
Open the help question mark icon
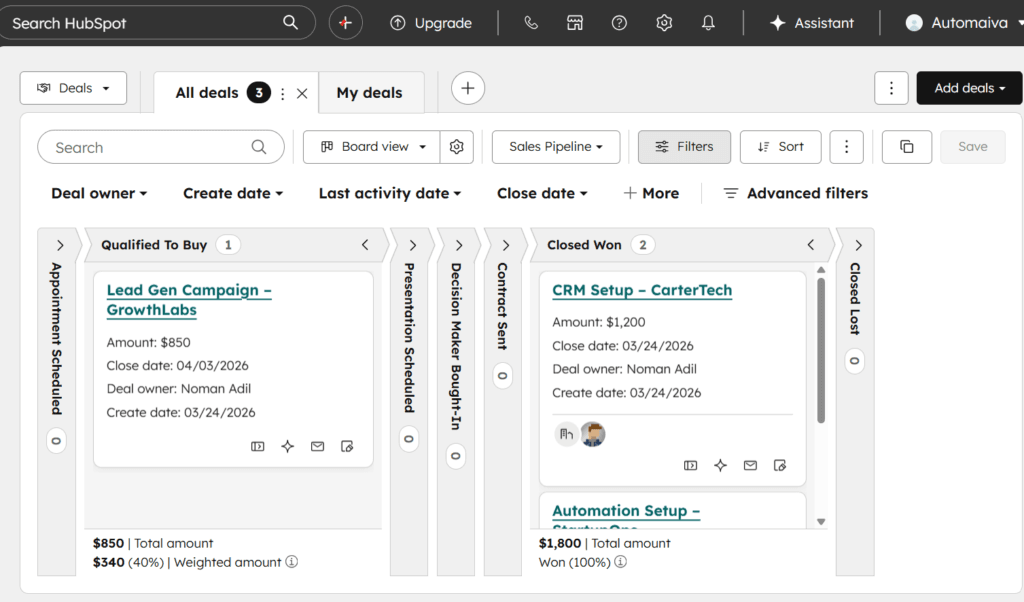(x=619, y=22)
